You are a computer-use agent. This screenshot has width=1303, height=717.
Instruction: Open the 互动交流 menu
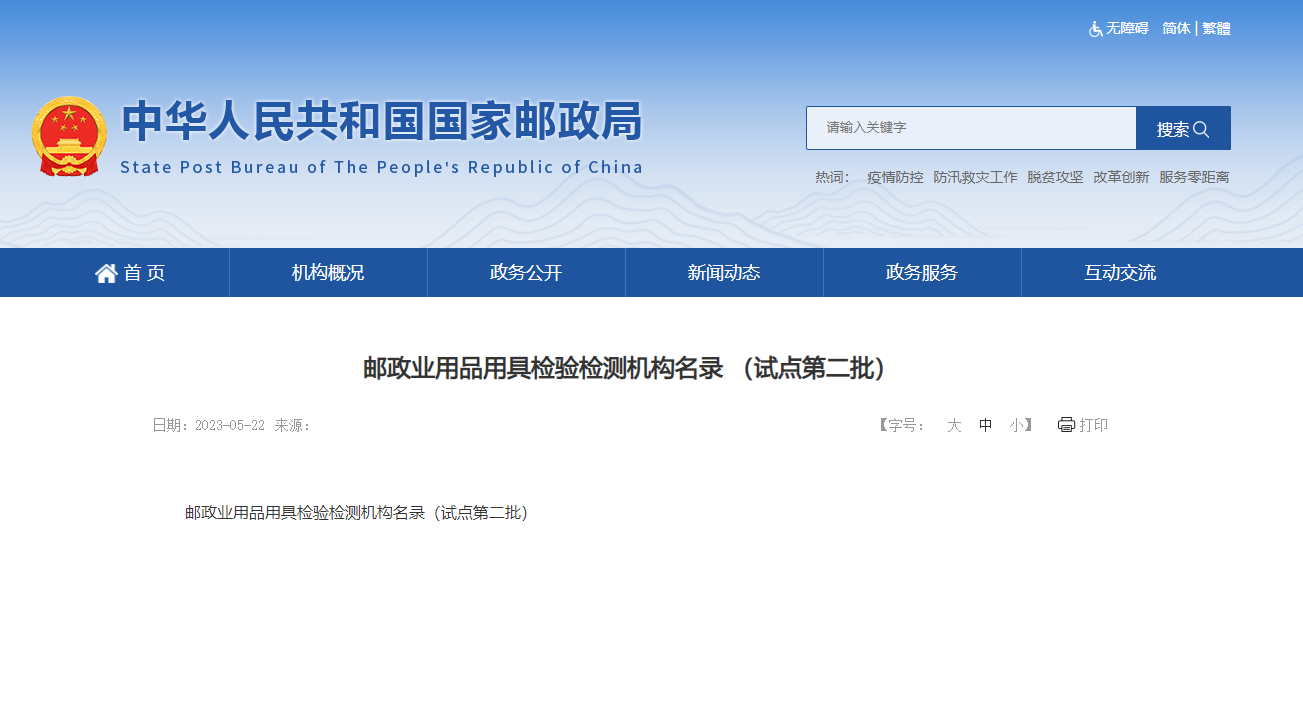pyautogui.click(x=1120, y=273)
